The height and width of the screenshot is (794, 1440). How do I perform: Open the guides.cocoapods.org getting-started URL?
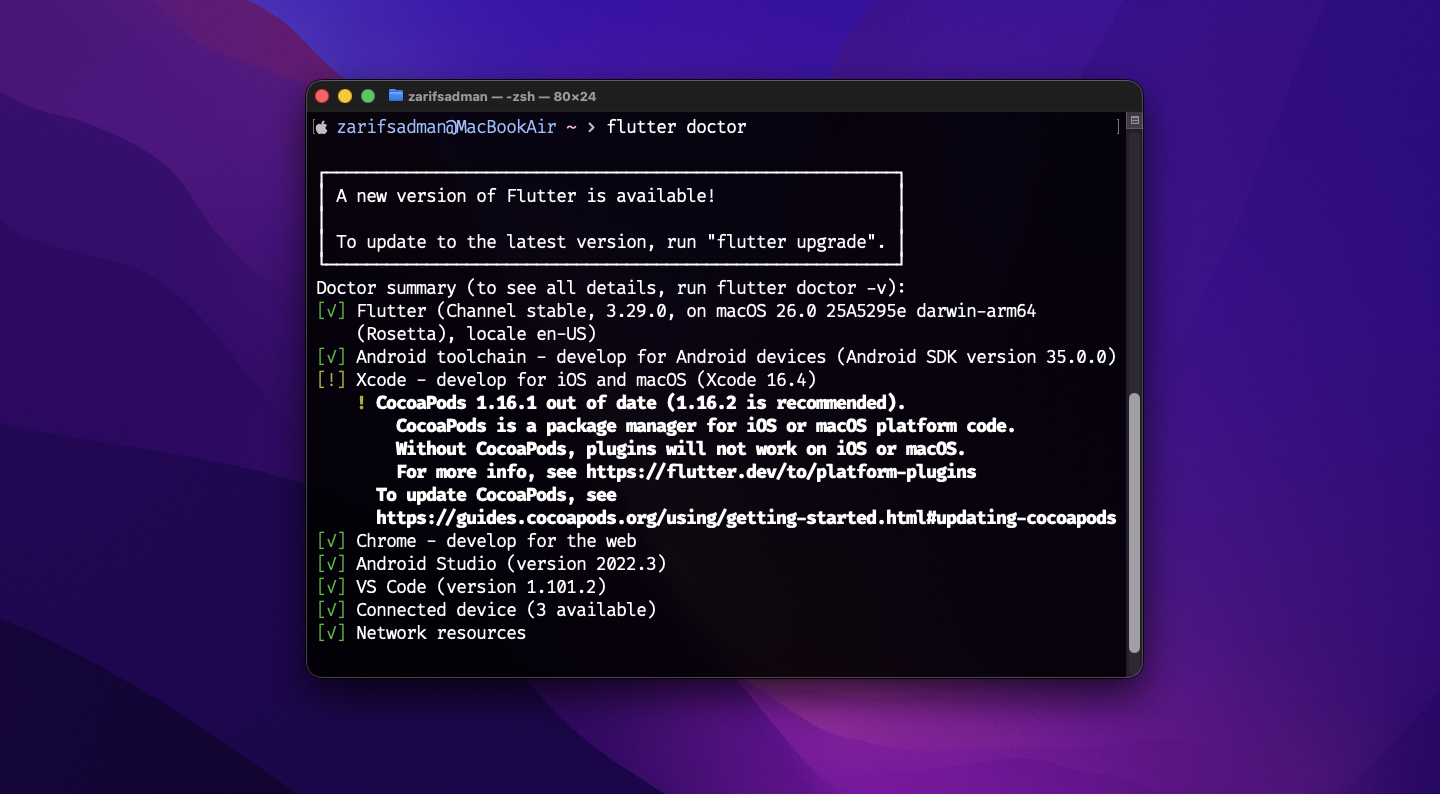[746, 518]
